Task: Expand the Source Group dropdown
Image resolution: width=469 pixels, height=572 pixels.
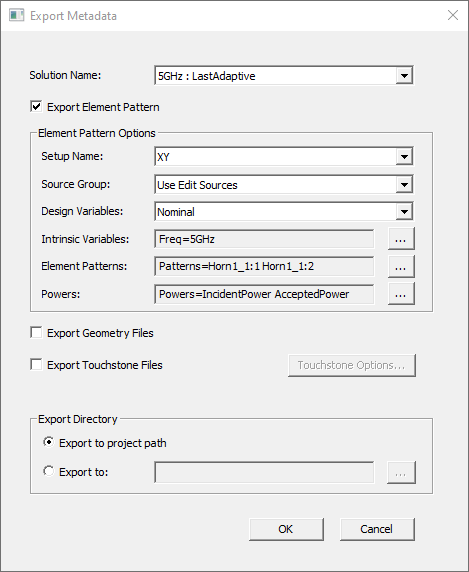Action: click(404, 185)
